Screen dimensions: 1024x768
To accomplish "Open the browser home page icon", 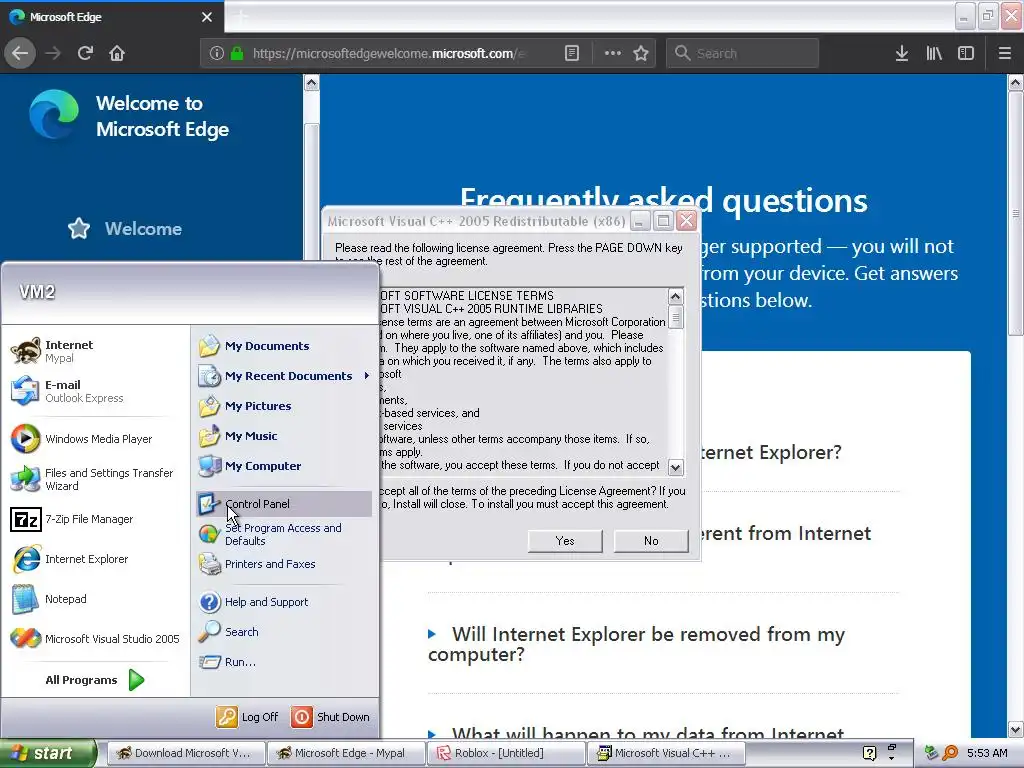I will pos(117,53).
